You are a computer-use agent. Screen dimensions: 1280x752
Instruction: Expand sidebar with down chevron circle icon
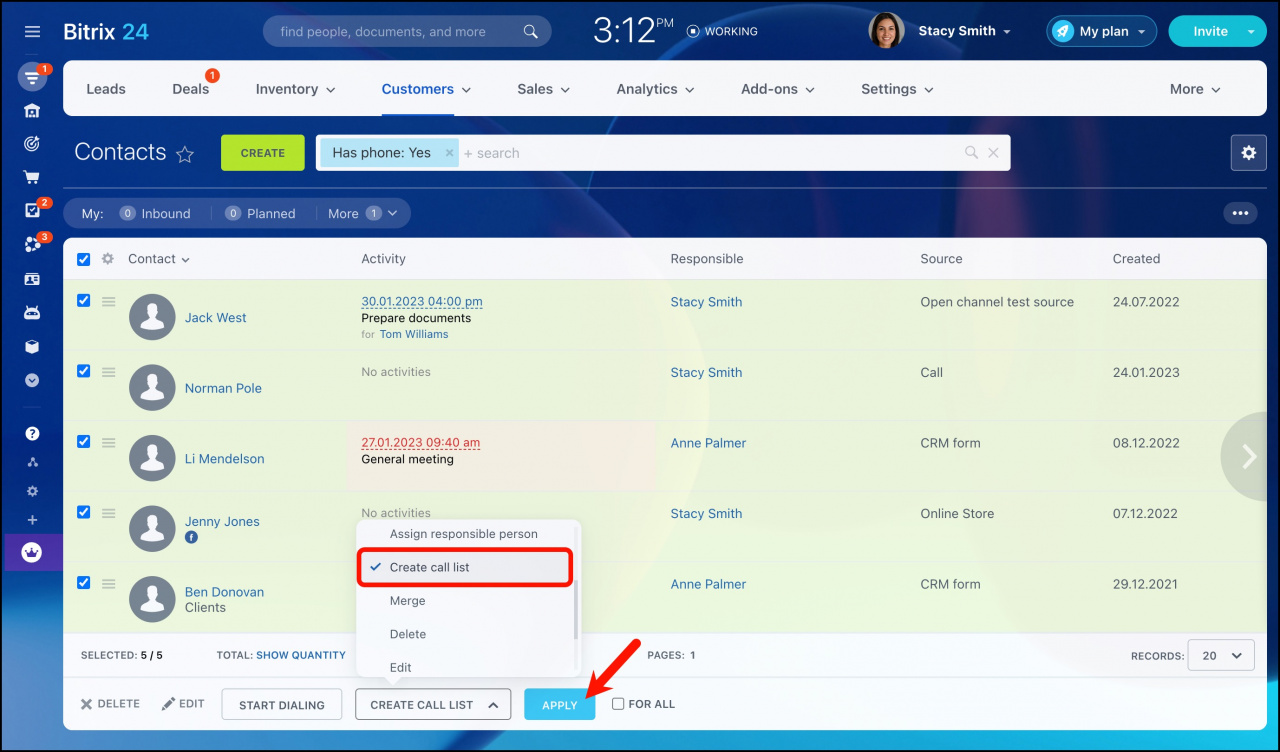pyautogui.click(x=32, y=381)
